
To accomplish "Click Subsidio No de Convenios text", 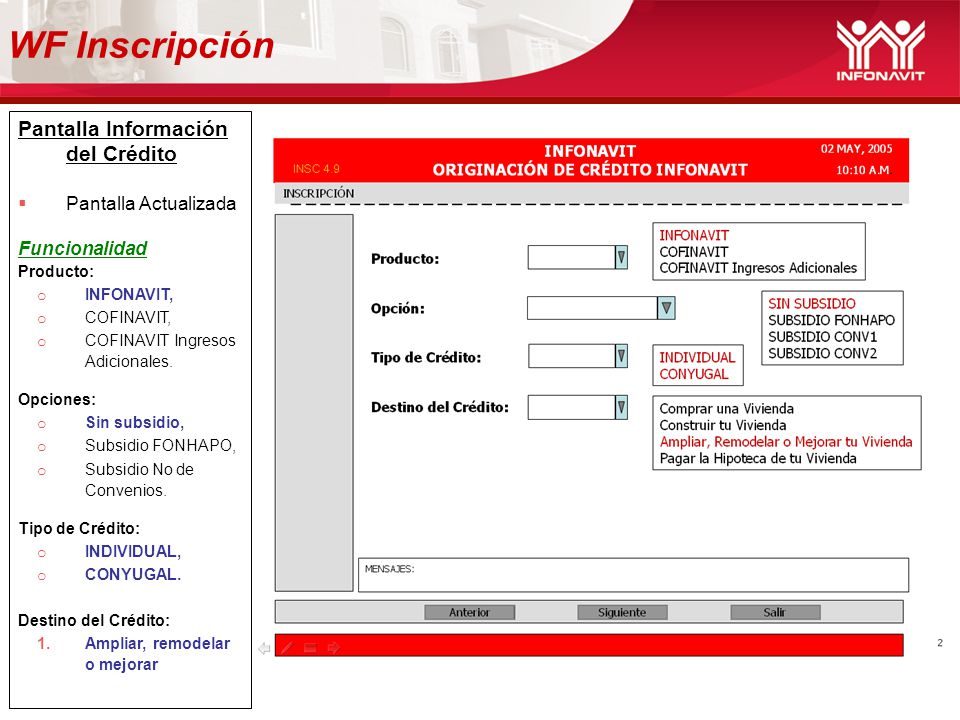I will 140,480.
